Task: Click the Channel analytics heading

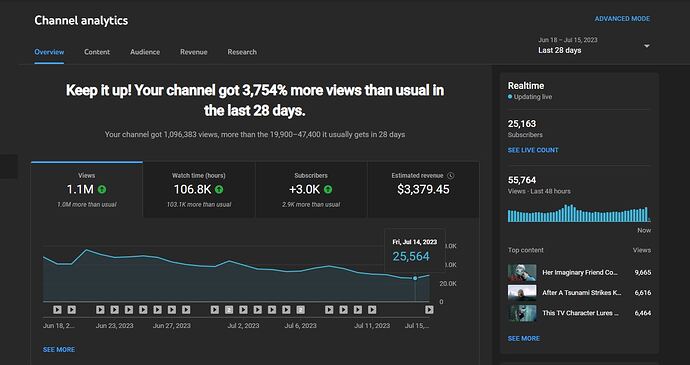Action: coord(81,20)
